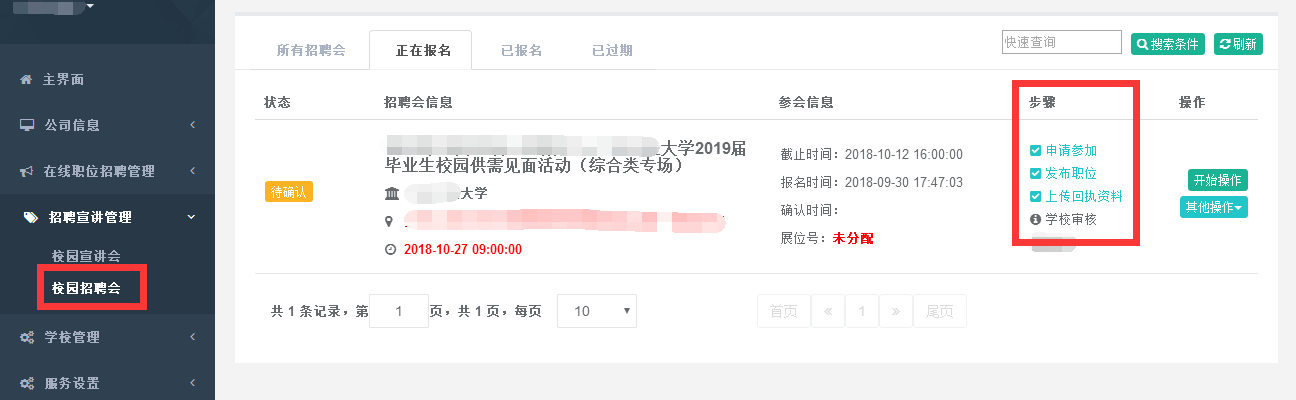Screen dimensions: 1296x400
Task: Click the info icon beside 学校审核
Action: (x=1036, y=219)
